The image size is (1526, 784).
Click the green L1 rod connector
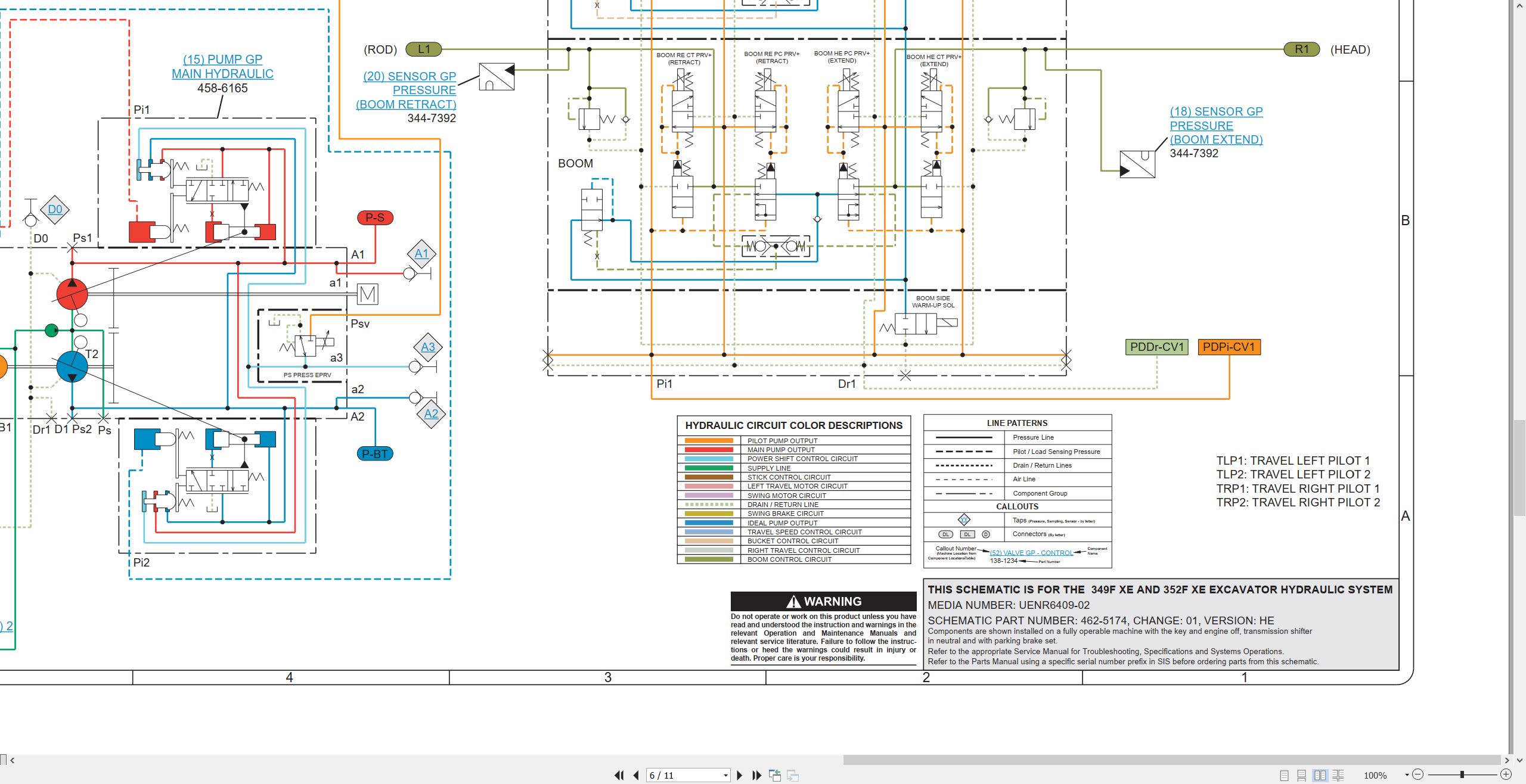(424, 49)
